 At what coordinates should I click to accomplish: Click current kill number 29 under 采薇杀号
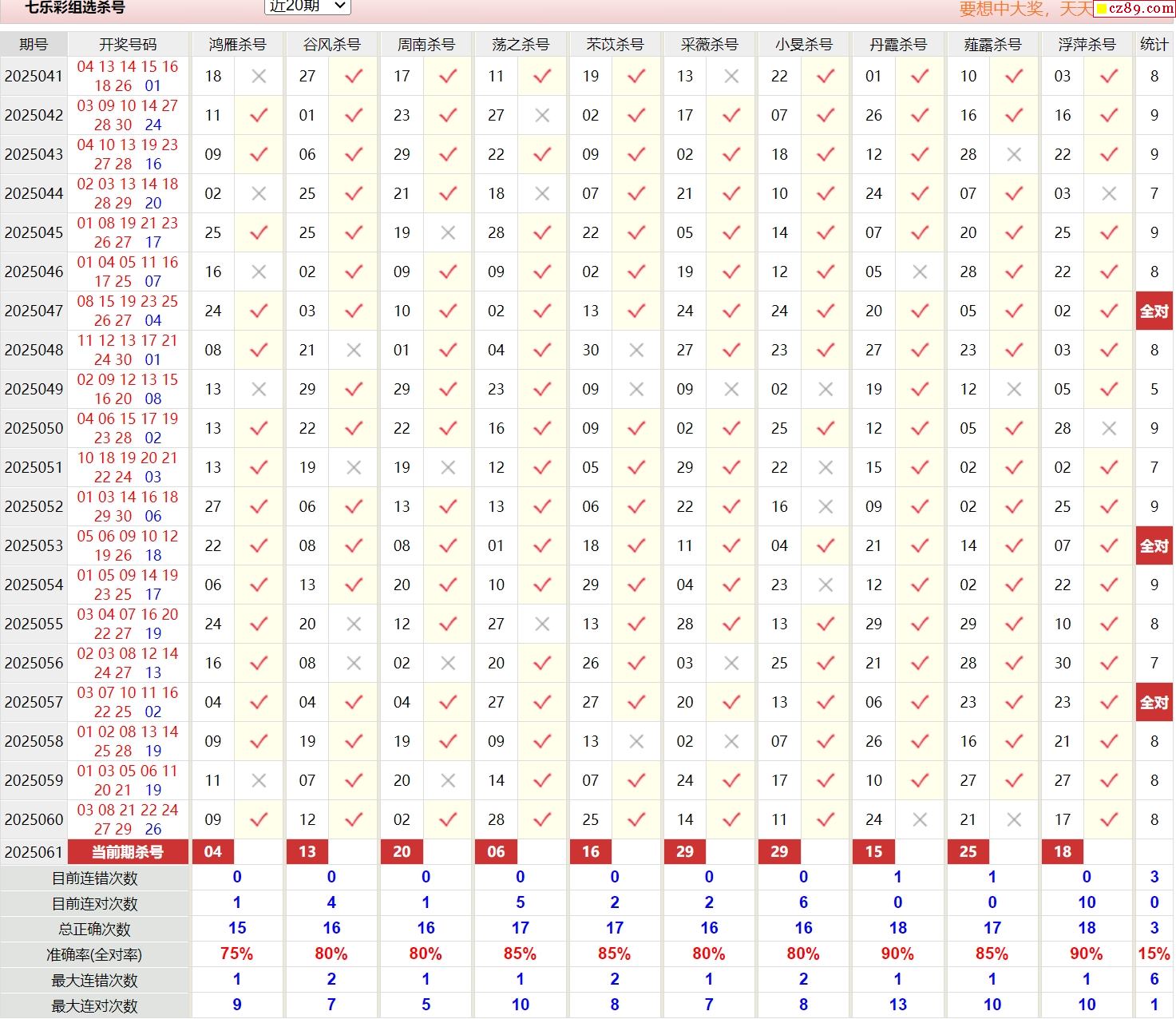[685, 852]
